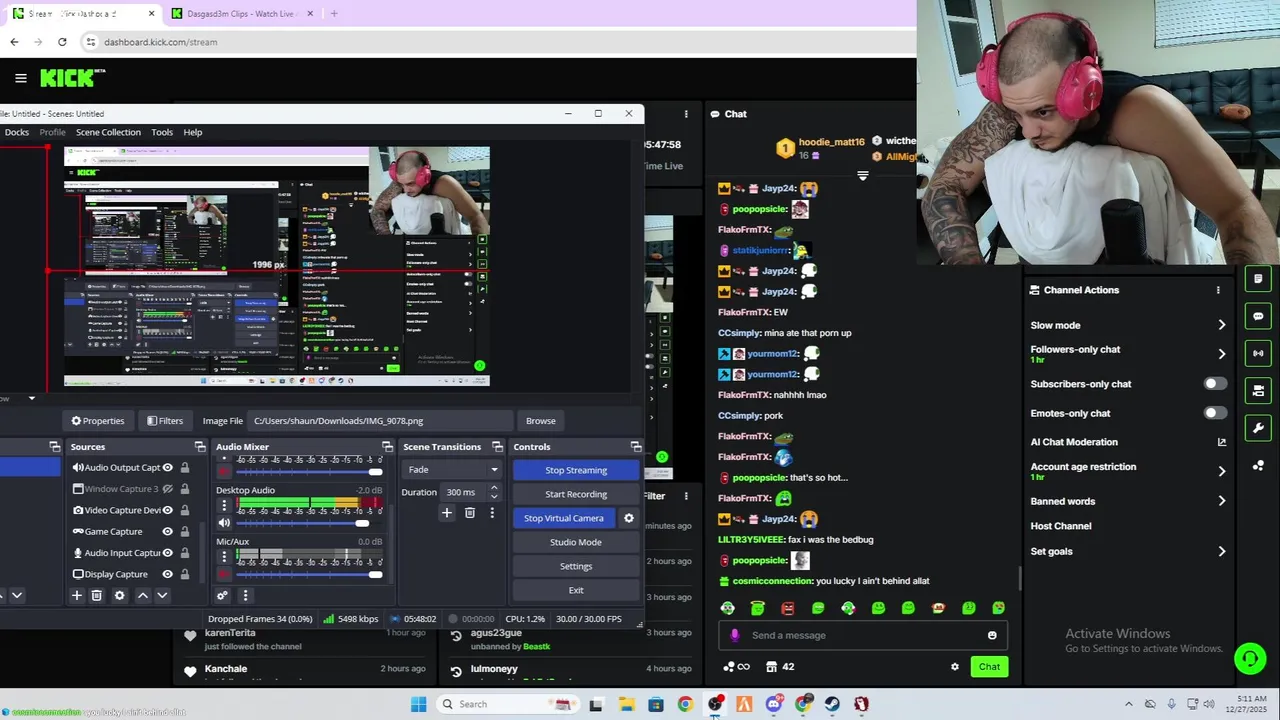Viewport: 1280px width, 720px height.
Task: Reload the dashboard page in browser
Action: click(x=62, y=42)
